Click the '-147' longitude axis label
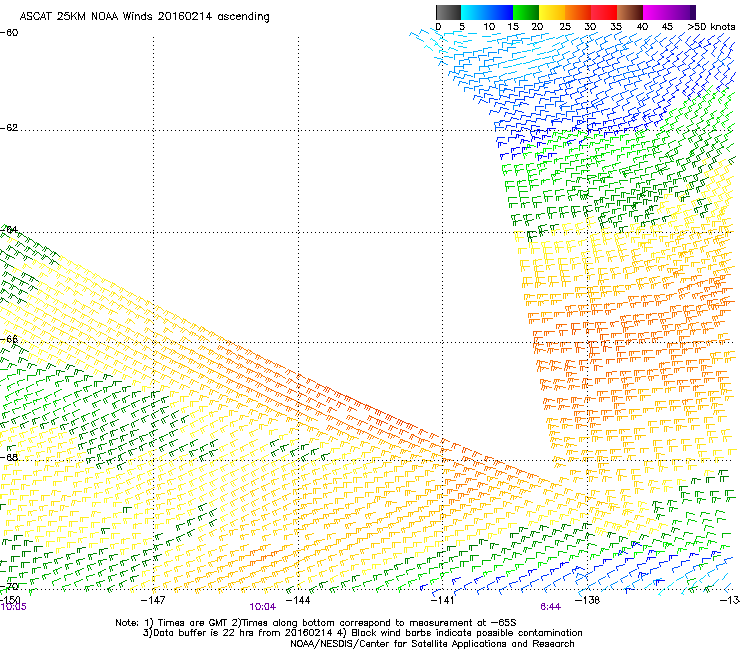 pyautogui.click(x=153, y=600)
